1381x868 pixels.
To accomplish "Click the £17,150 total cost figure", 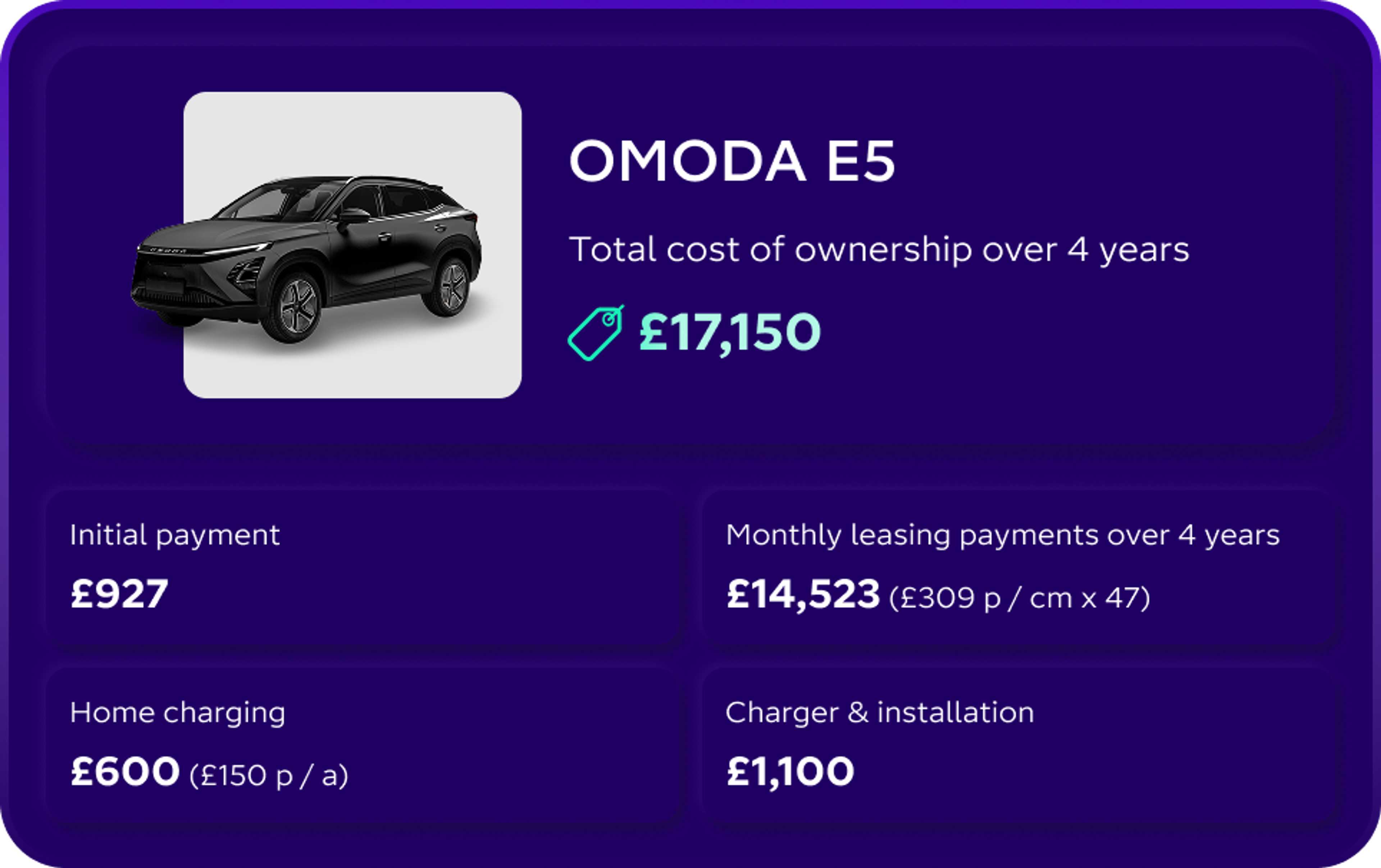I will 730,332.
